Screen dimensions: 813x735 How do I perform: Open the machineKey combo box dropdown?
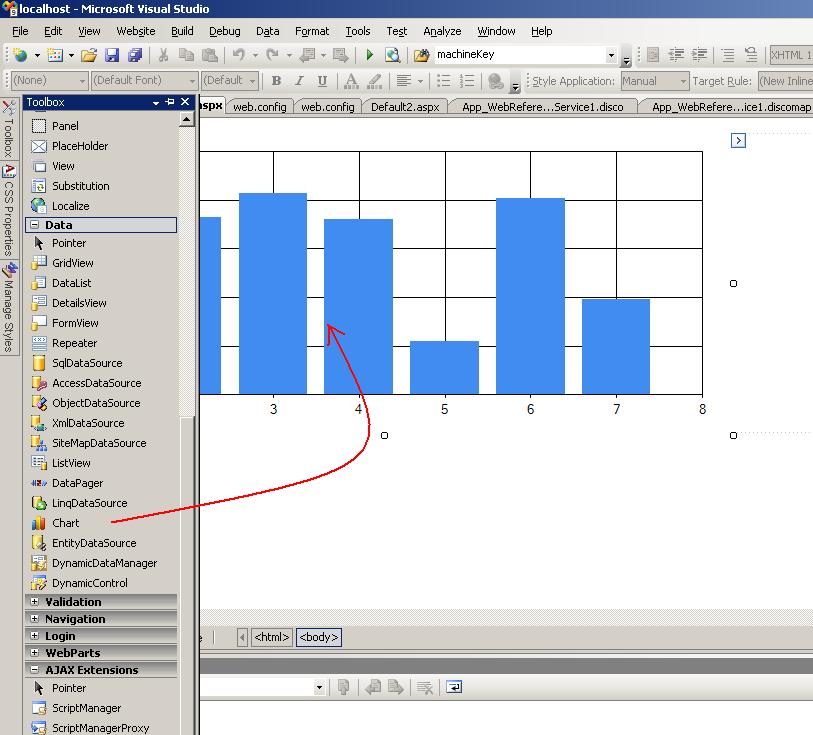tap(611, 54)
